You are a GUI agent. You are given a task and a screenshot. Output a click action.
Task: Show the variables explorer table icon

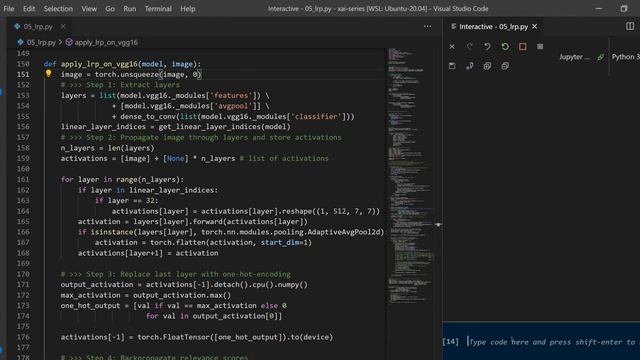[x=540, y=47]
